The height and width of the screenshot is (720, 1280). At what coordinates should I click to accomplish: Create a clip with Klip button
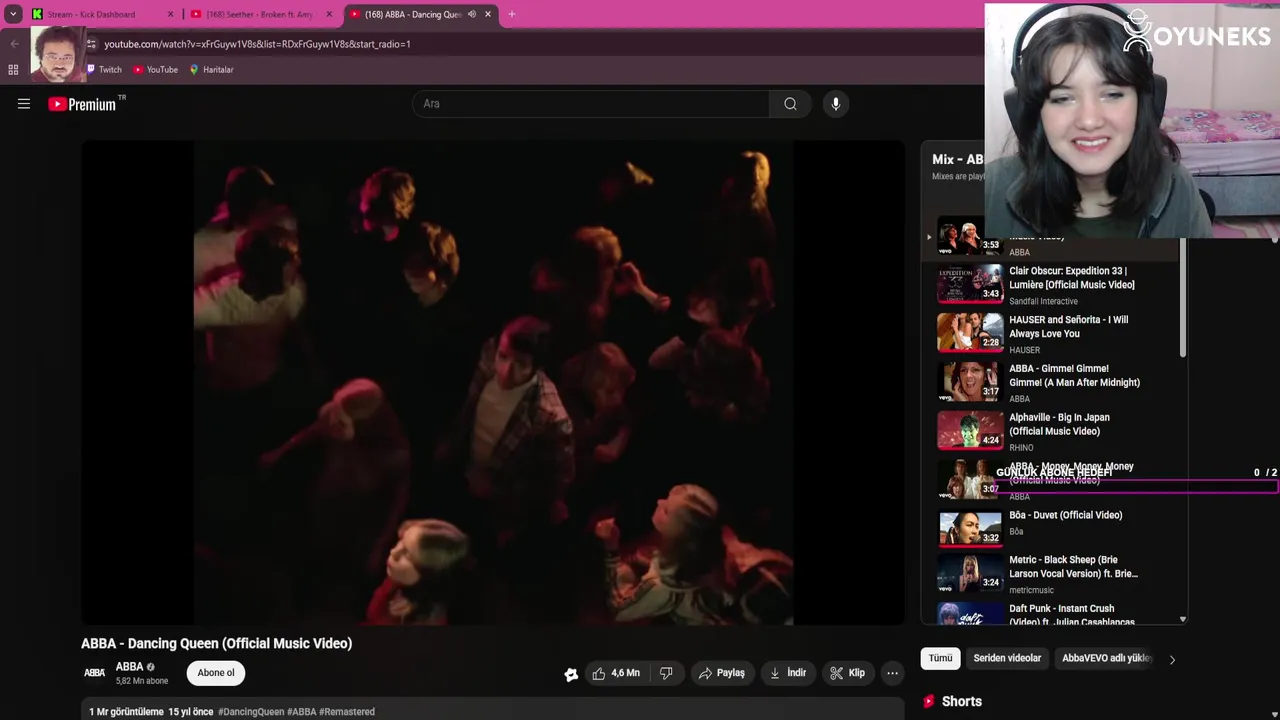click(x=847, y=673)
